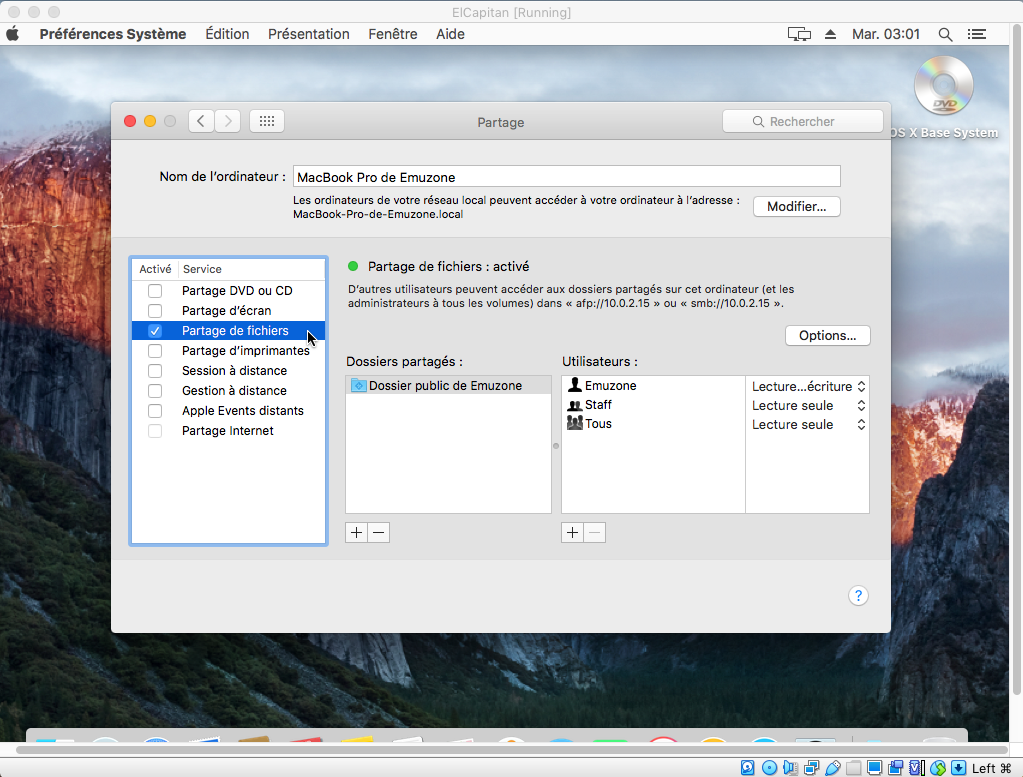Click the Options… button

pos(827,335)
